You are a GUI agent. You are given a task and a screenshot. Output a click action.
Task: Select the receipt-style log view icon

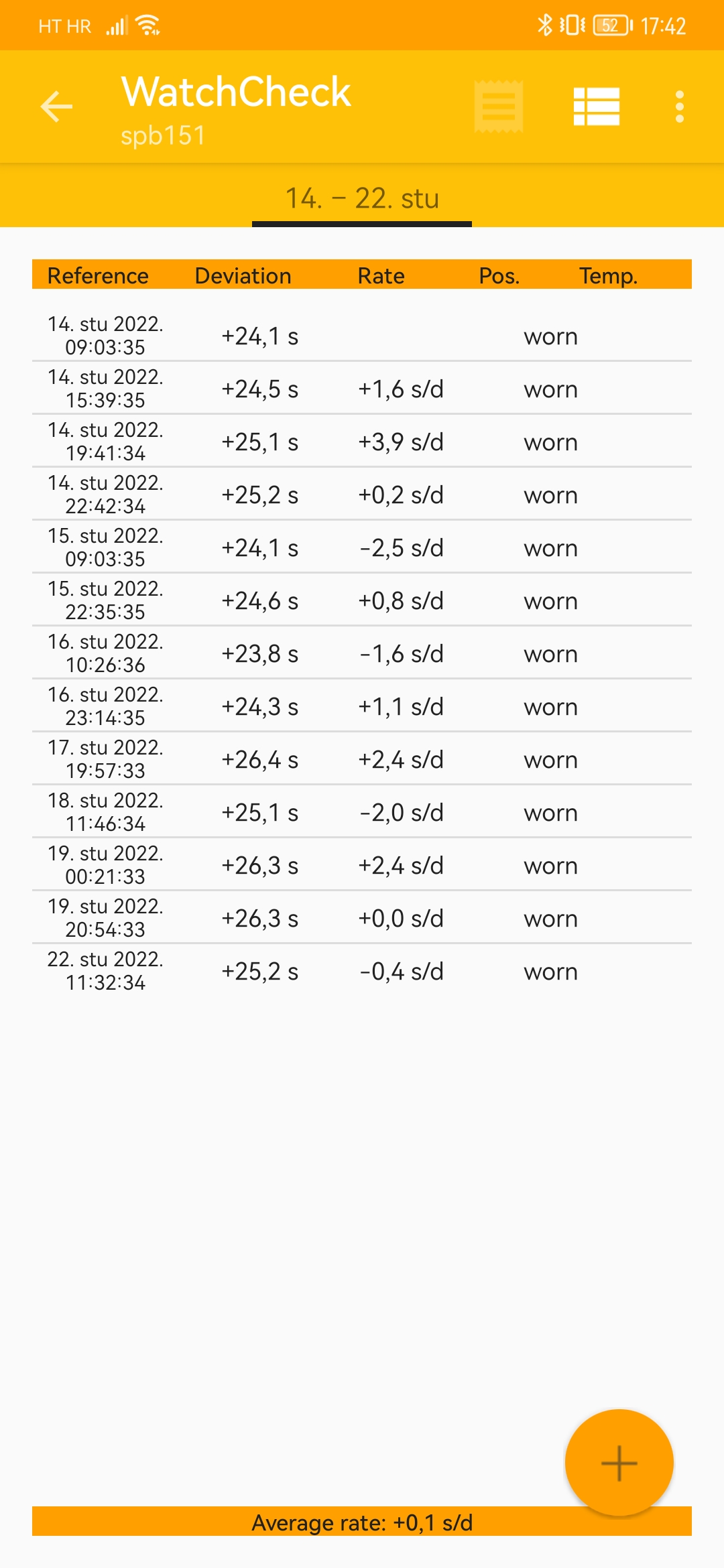click(x=499, y=107)
